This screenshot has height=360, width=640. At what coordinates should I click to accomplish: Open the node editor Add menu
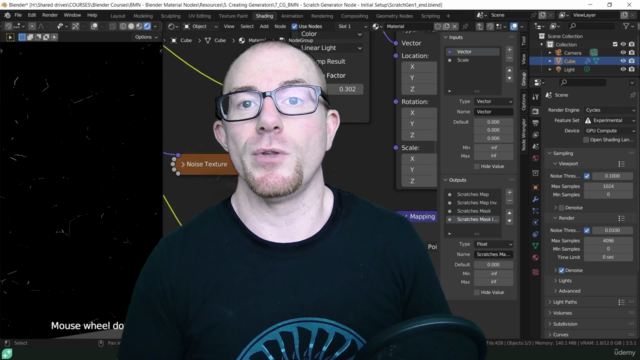coord(264,26)
